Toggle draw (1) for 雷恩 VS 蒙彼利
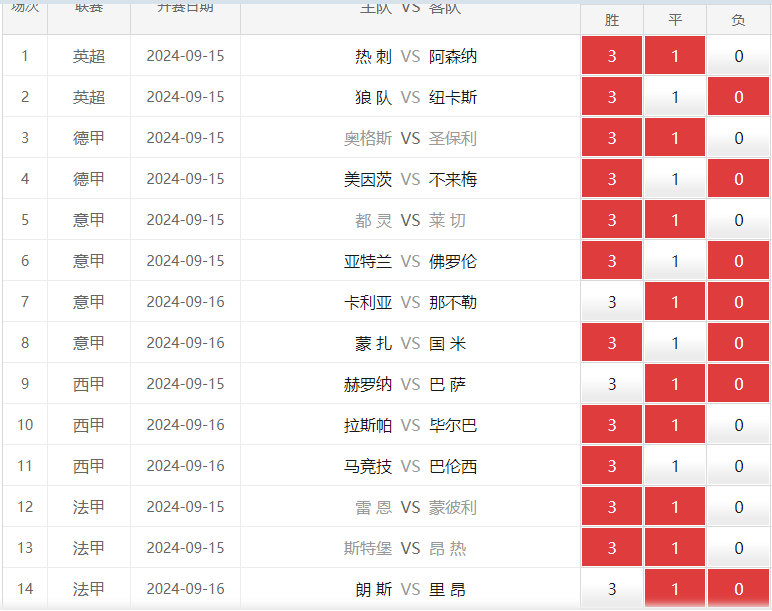Screen dimensions: 772x611 pos(675,507)
